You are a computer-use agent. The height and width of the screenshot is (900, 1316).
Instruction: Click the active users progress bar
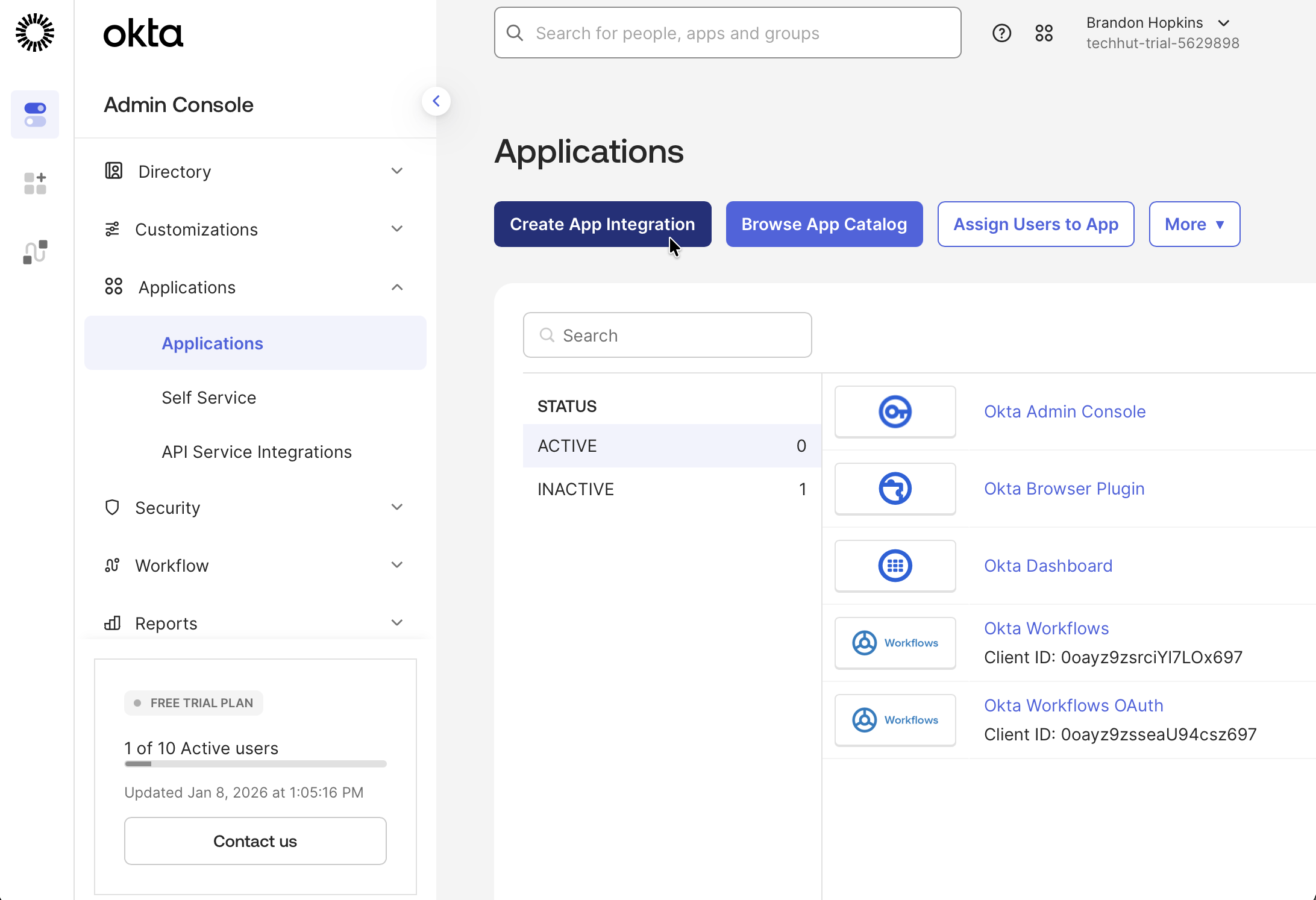point(255,763)
